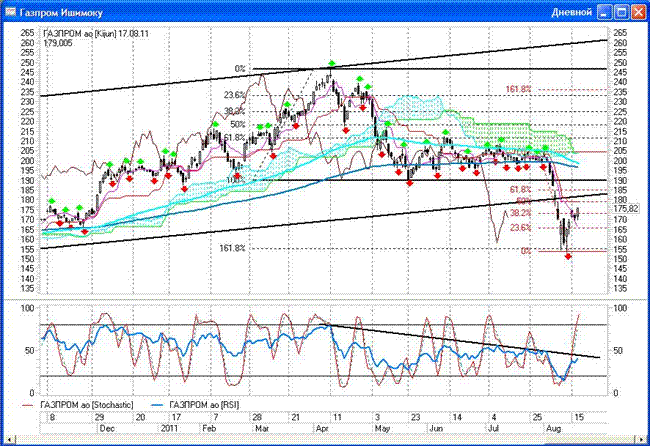This screenshot has height=446, width=650.
Task: Click the black '61.8%' Fibonacci label
Action: (x=235, y=137)
